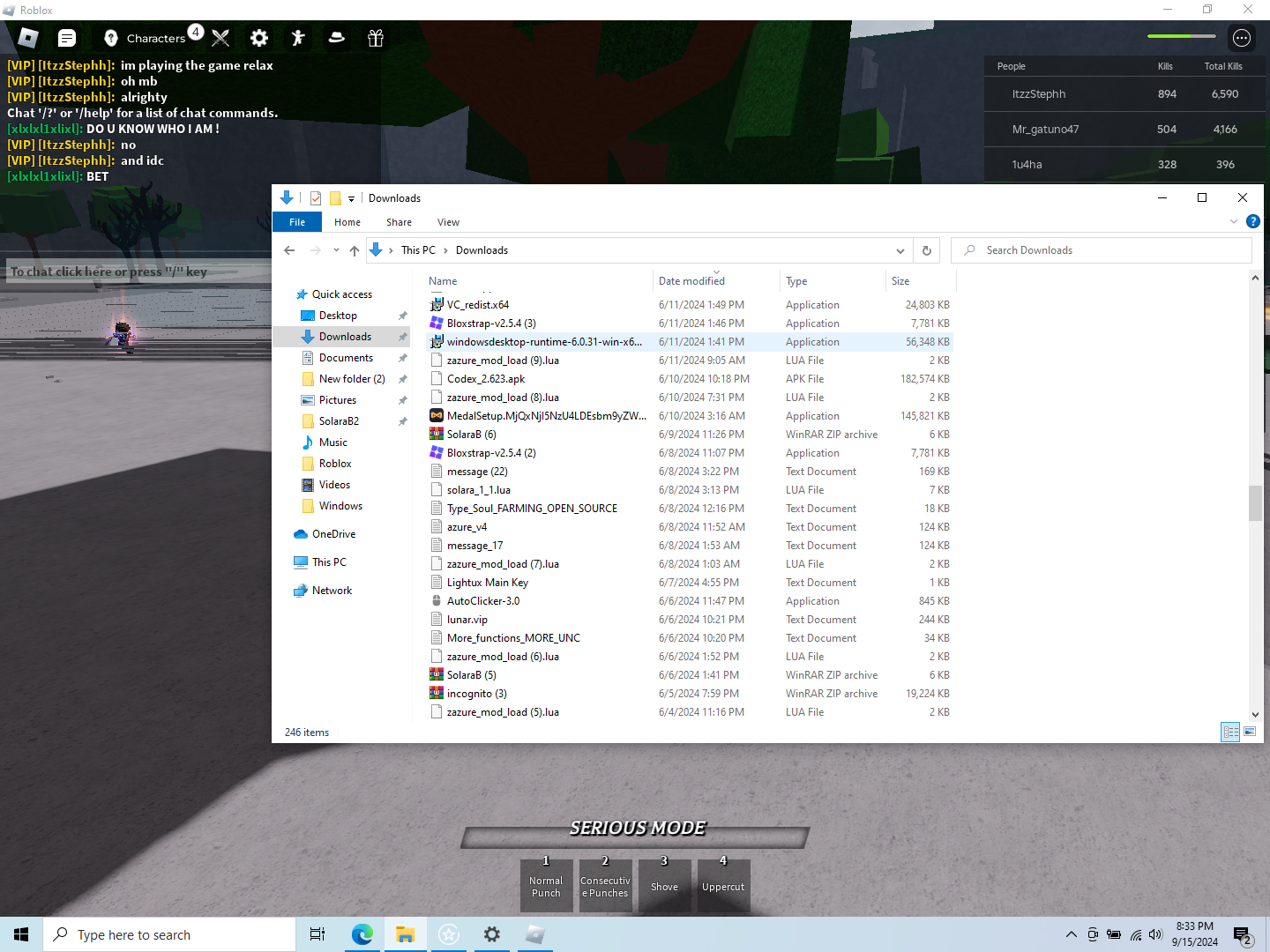Click the New folder quick access icon

(x=335, y=198)
